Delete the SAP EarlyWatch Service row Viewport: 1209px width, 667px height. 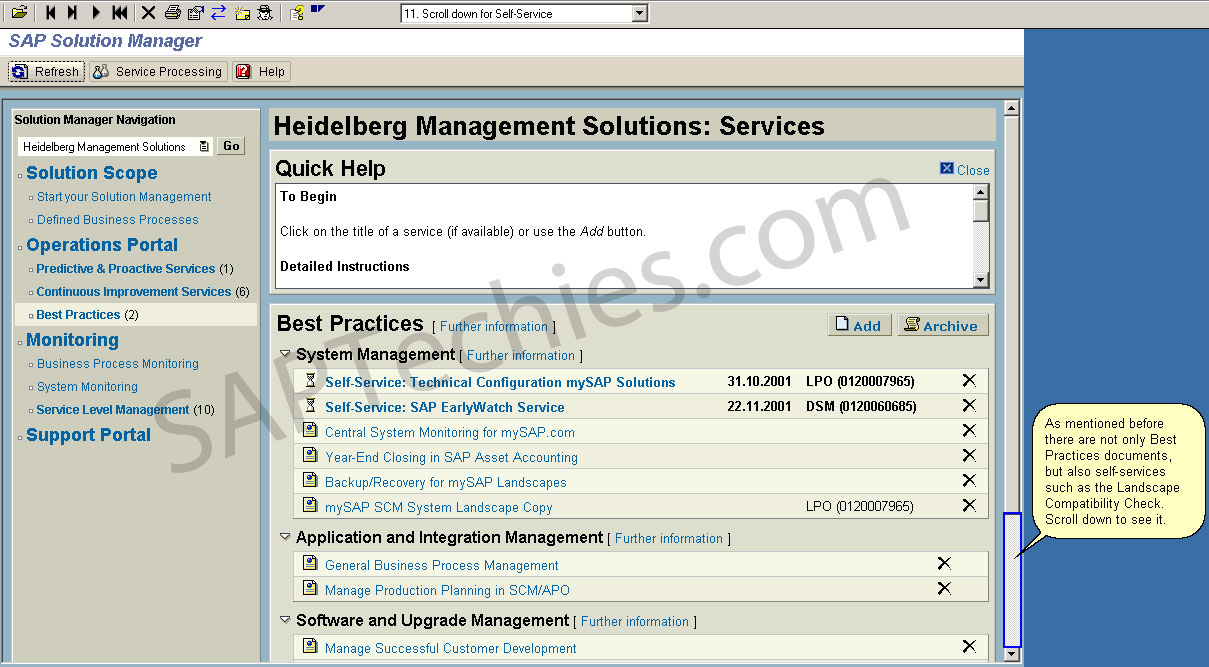coord(968,405)
